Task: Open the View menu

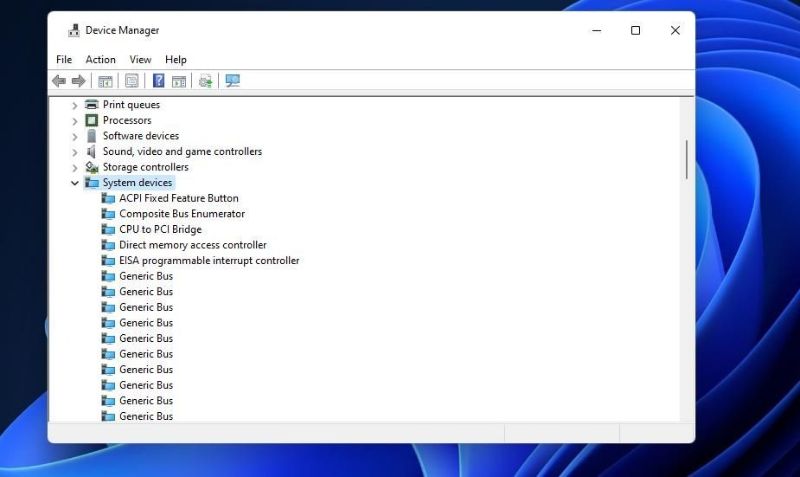Action: 140,60
